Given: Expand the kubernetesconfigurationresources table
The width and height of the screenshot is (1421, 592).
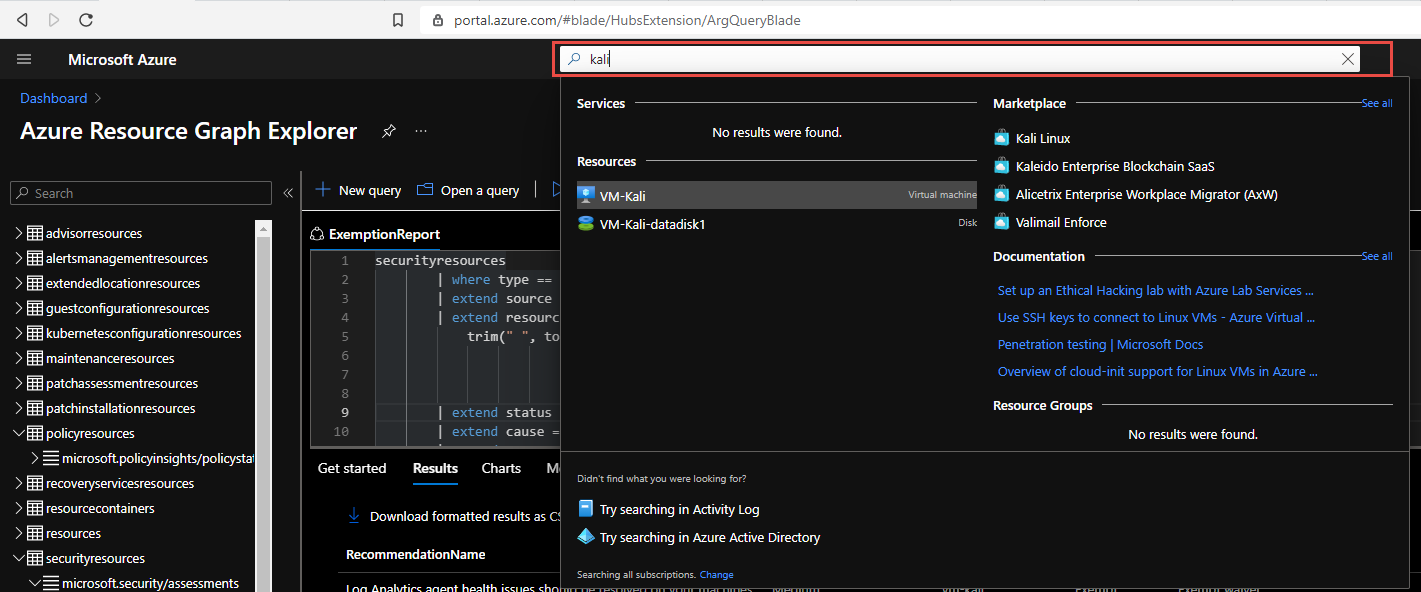Looking at the screenshot, I should [x=18, y=333].
